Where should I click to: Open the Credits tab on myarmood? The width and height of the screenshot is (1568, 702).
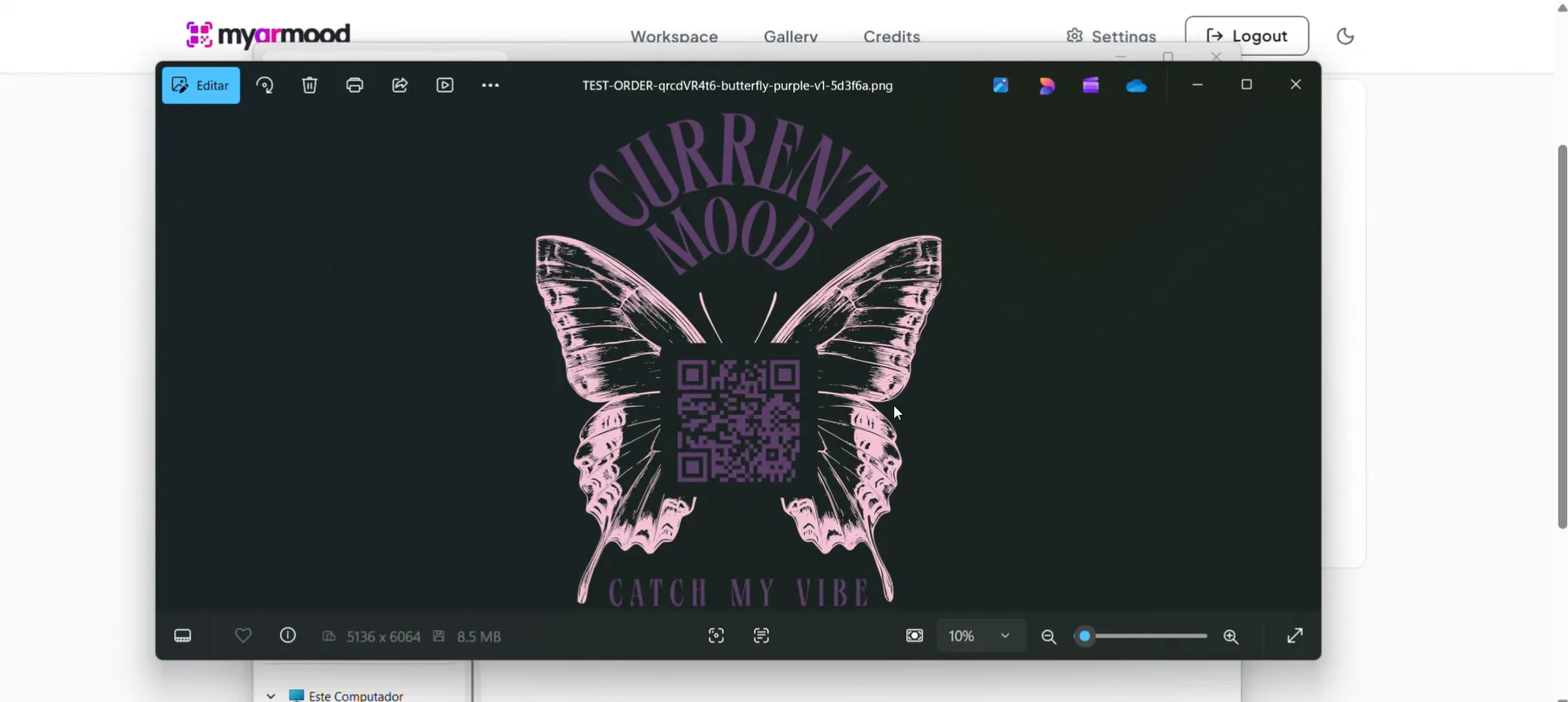click(892, 36)
